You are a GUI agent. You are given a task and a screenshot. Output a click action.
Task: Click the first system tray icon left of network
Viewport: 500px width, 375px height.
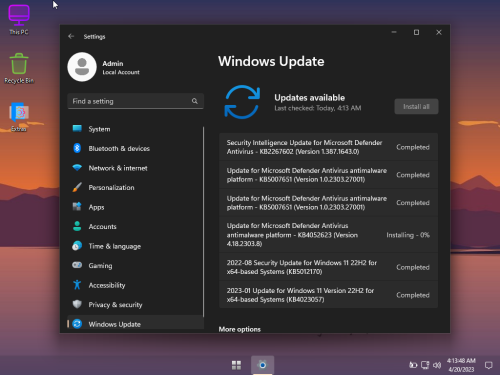click(413, 365)
